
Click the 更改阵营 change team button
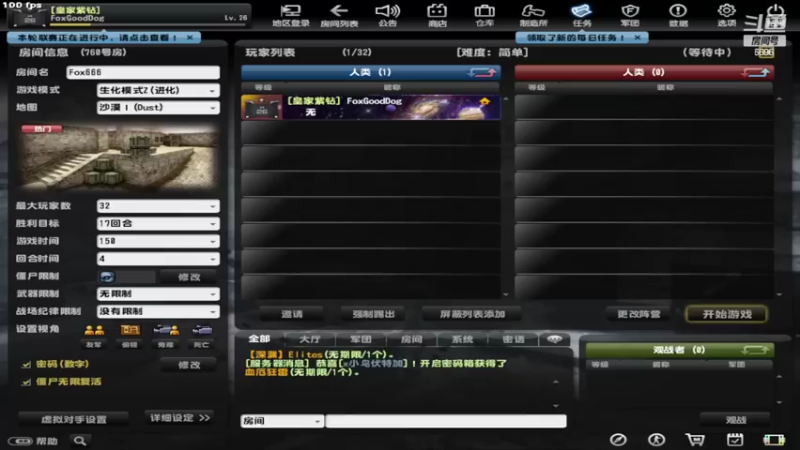639,314
